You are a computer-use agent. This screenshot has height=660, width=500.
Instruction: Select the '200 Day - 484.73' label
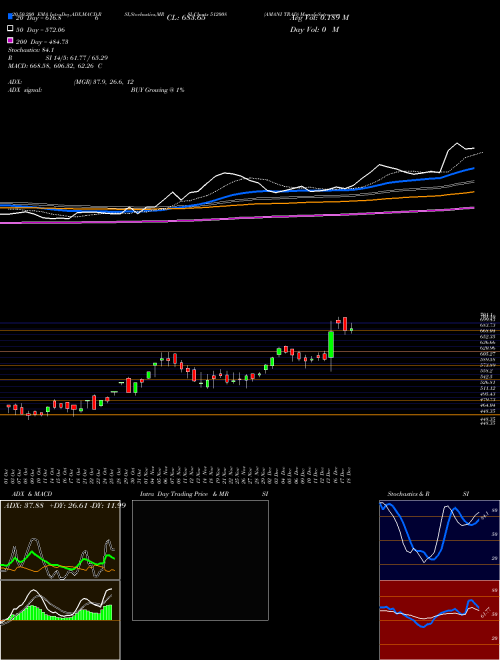(42, 42)
